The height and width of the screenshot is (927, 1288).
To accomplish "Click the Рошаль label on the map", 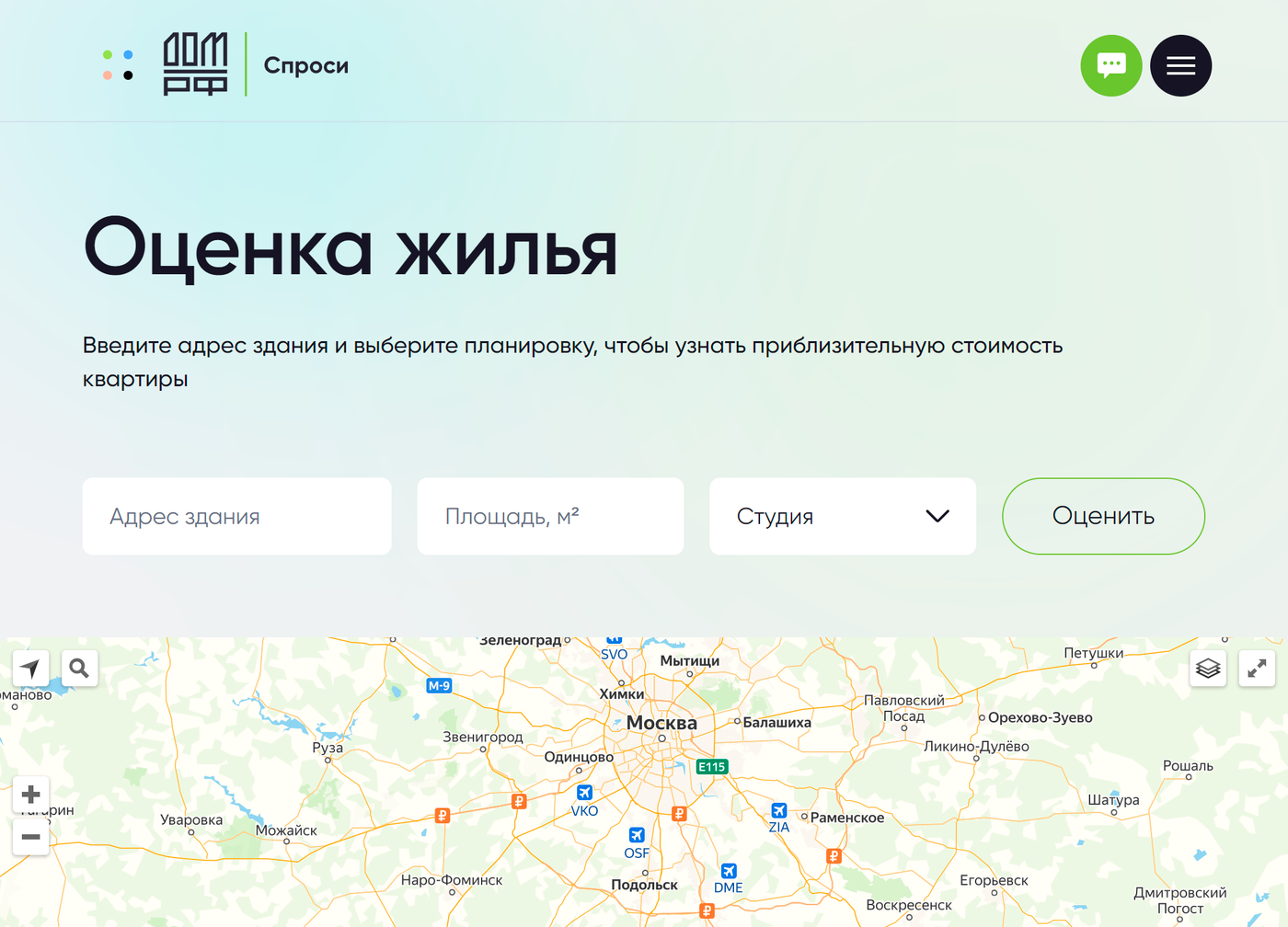I will pyautogui.click(x=1188, y=766).
